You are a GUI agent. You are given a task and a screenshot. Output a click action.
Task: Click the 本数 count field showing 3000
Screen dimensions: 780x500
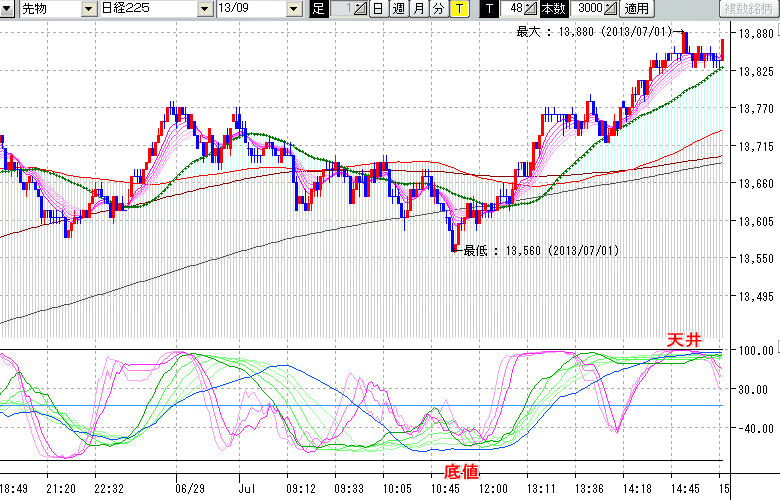point(585,9)
